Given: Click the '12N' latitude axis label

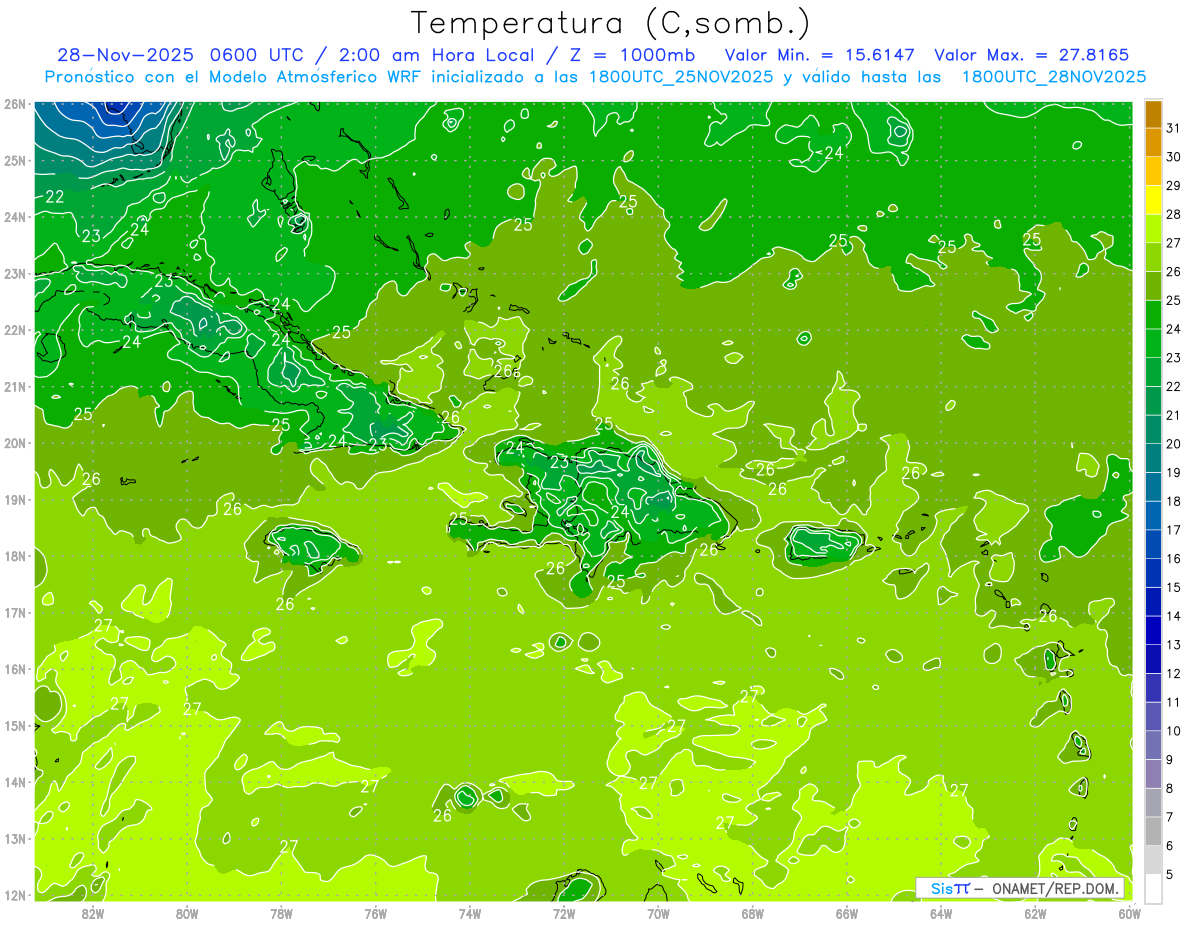Looking at the screenshot, I should (15, 895).
